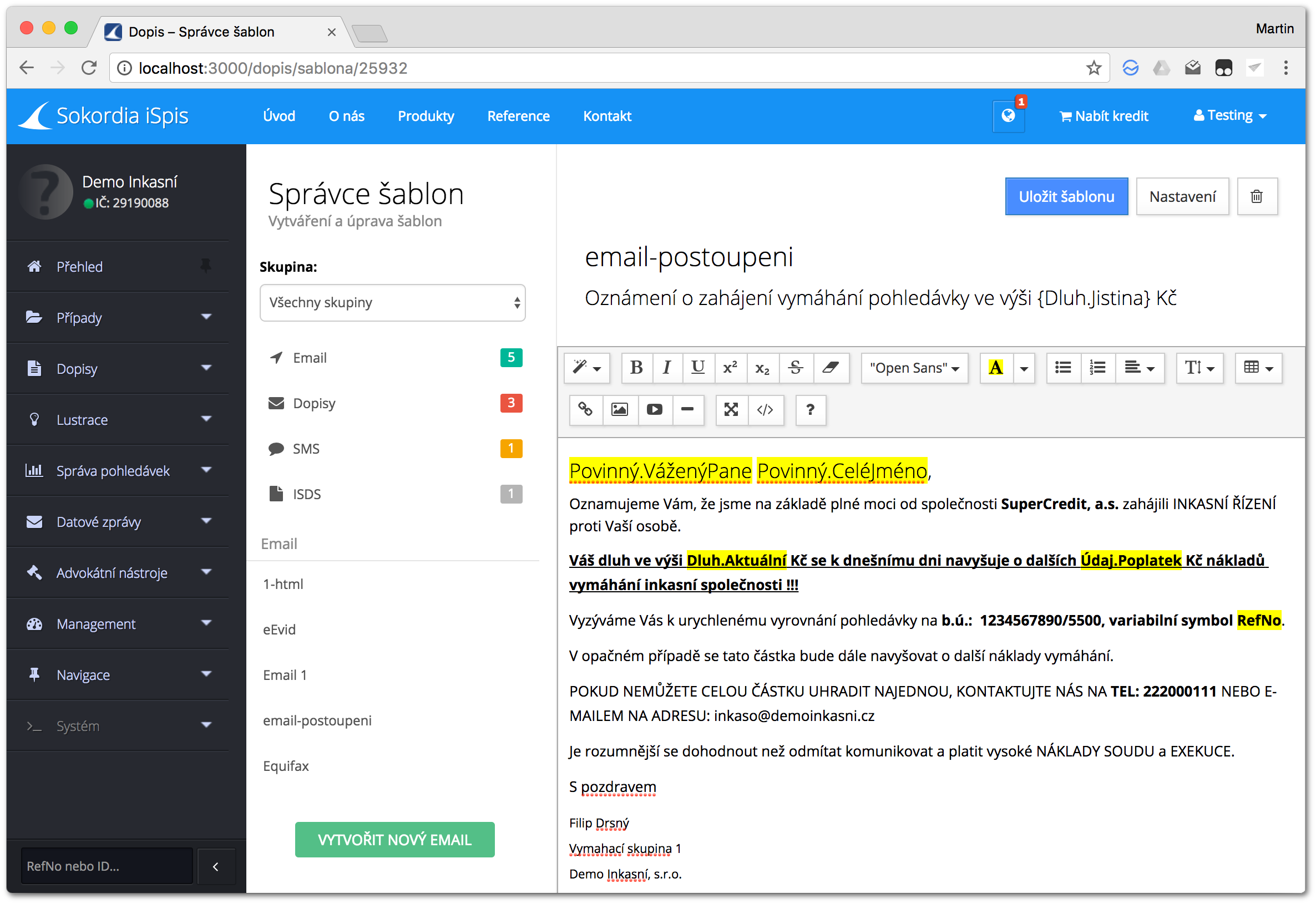Image resolution: width=1316 pixels, height=904 pixels.
Task: Click VYTVOŘIT NOVÝ EMAIL button
Action: coord(394,840)
